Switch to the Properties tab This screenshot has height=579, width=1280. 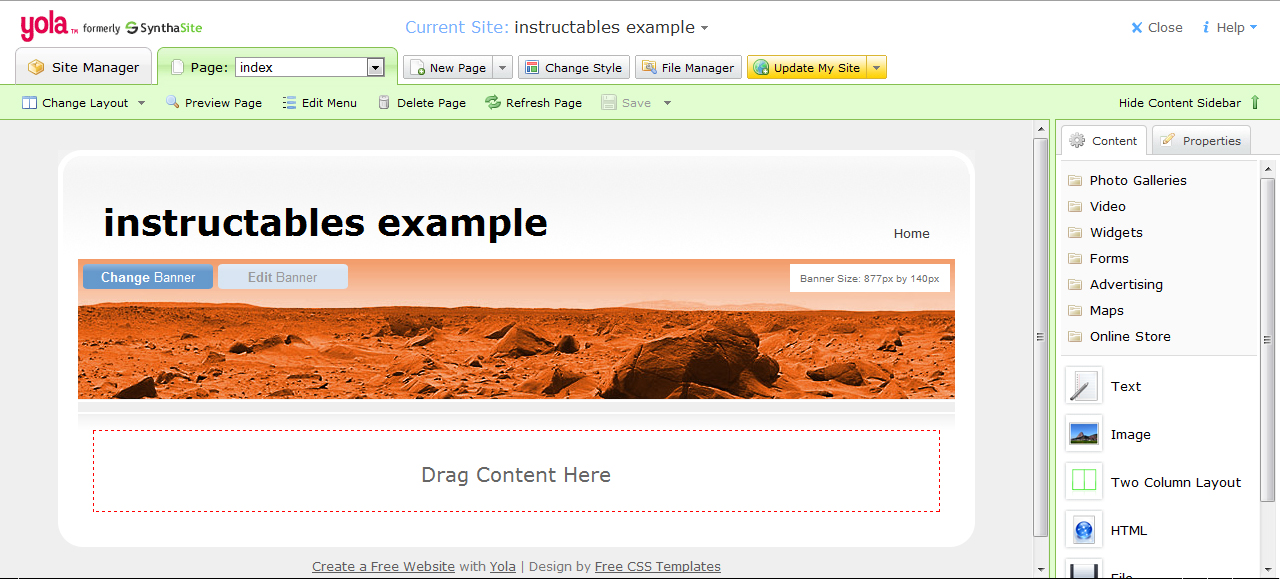[1201, 140]
